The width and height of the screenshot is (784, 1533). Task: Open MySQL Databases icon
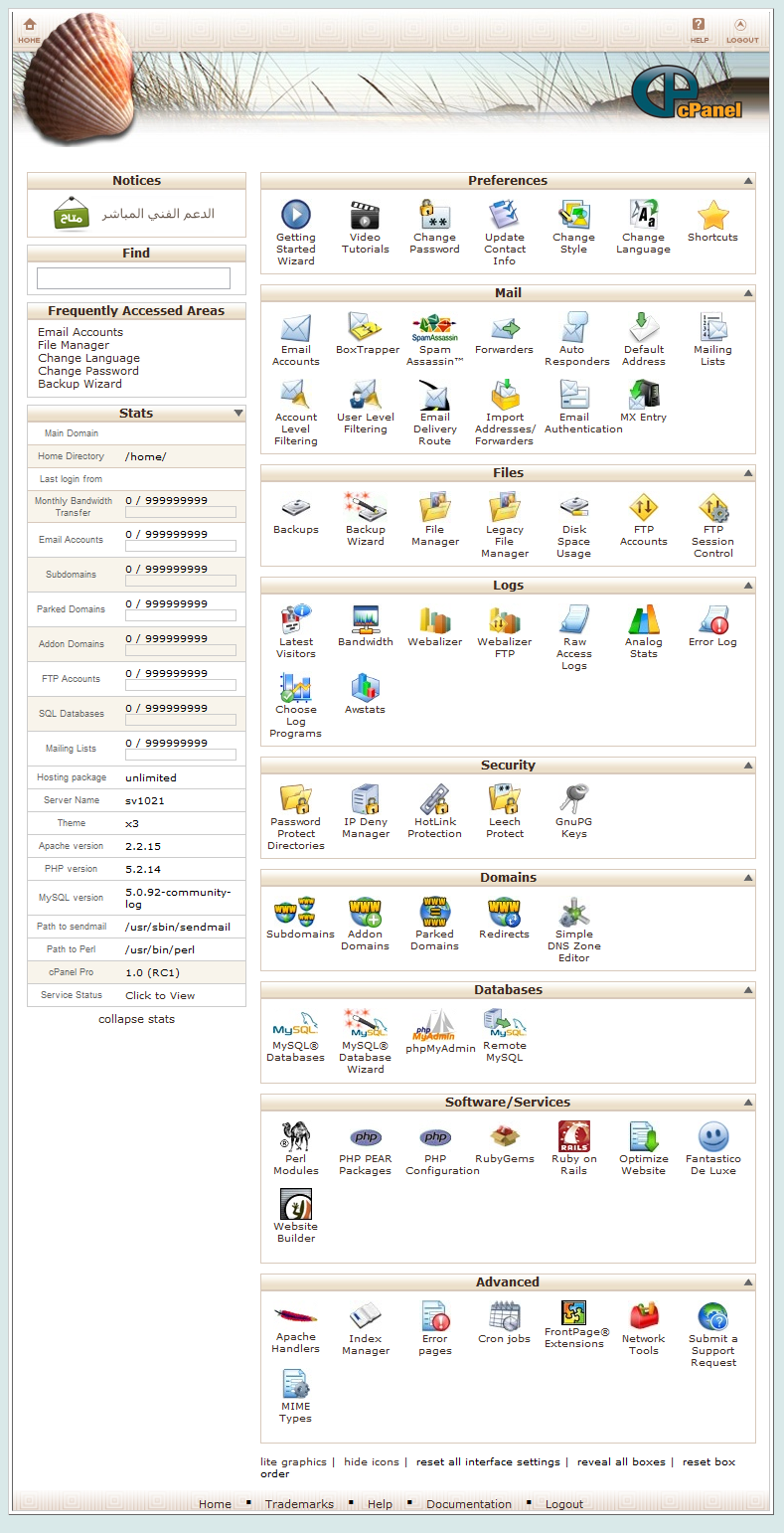(296, 1024)
